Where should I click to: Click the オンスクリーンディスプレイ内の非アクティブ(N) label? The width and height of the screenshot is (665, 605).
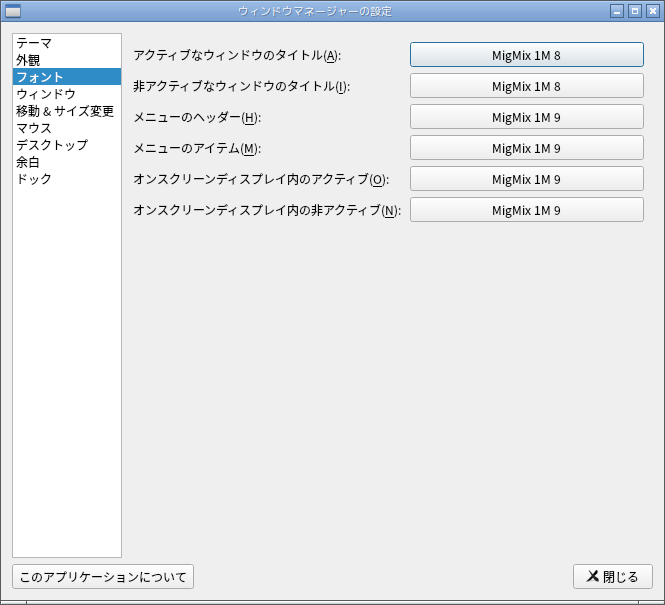[267, 210]
